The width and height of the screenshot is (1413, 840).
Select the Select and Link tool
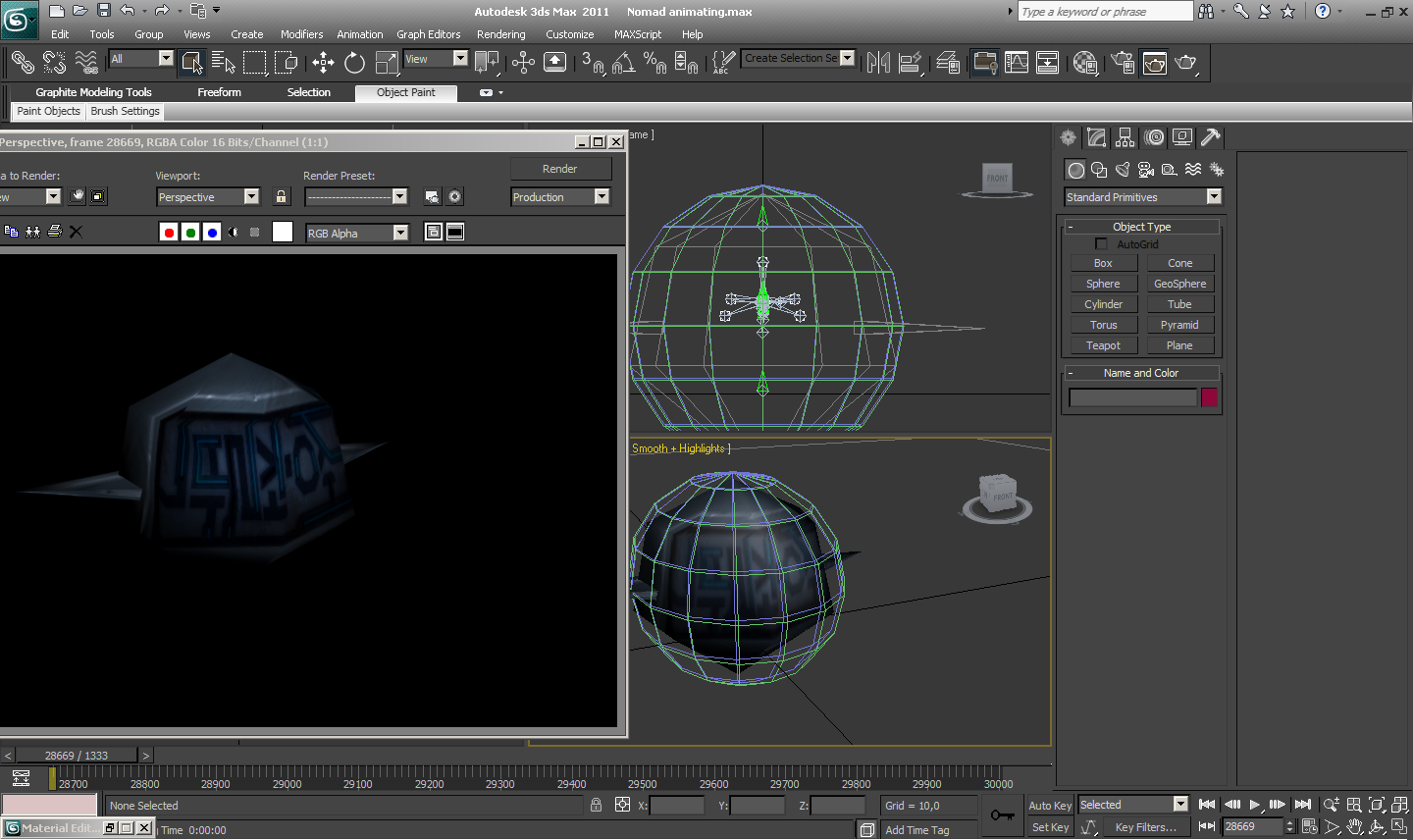tap(22, 63)
